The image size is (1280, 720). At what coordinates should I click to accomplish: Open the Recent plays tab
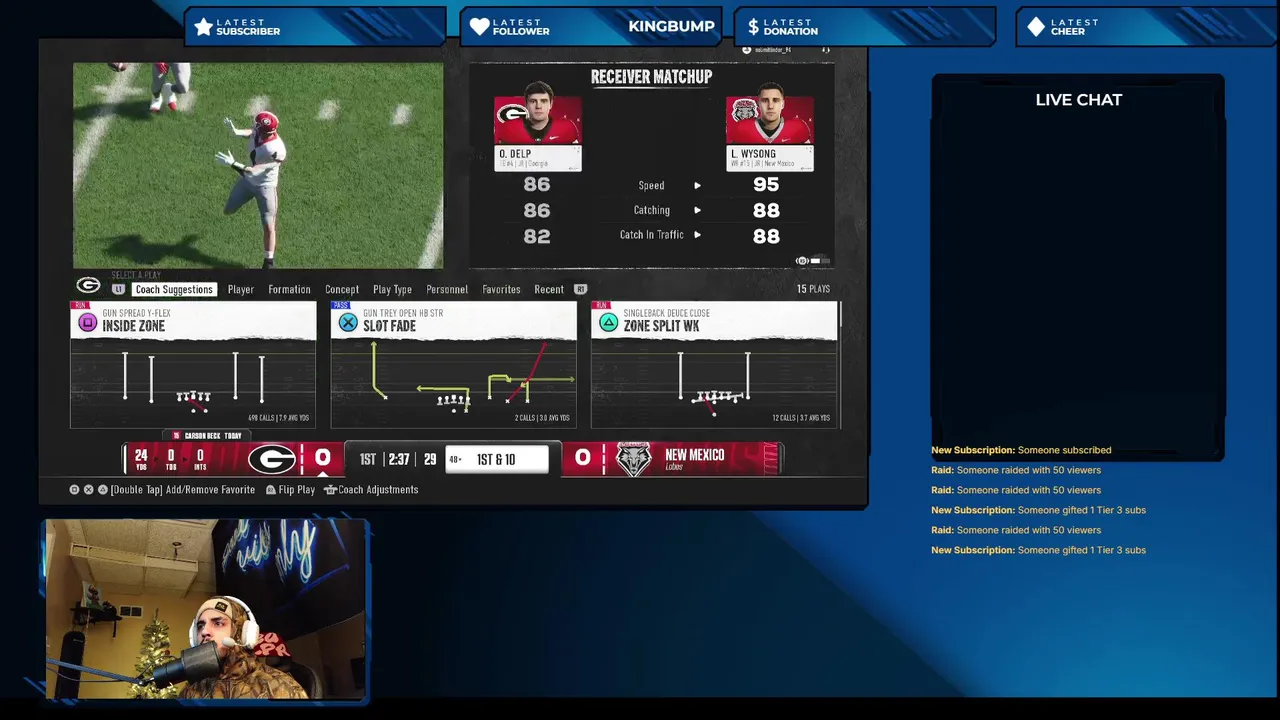coord(549,289)
